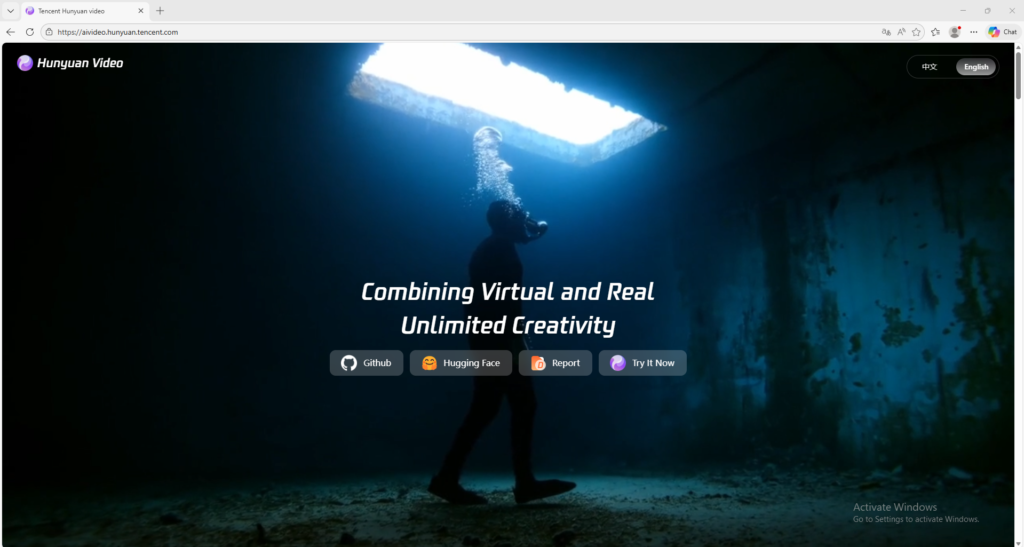The height and width of the screenshot is (547, 1024).
Task: Click the translate page icon
Action: coord(886,32)
